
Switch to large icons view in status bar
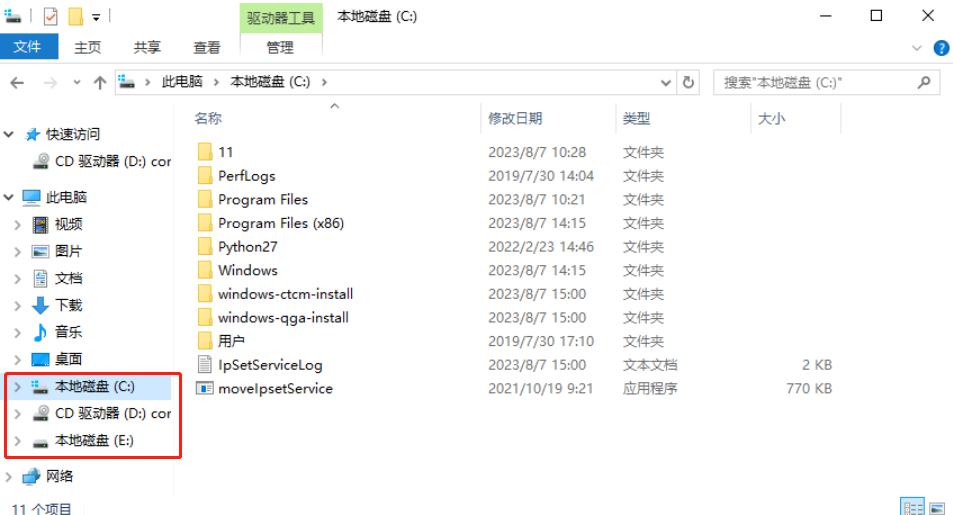[x=938, y=507]
